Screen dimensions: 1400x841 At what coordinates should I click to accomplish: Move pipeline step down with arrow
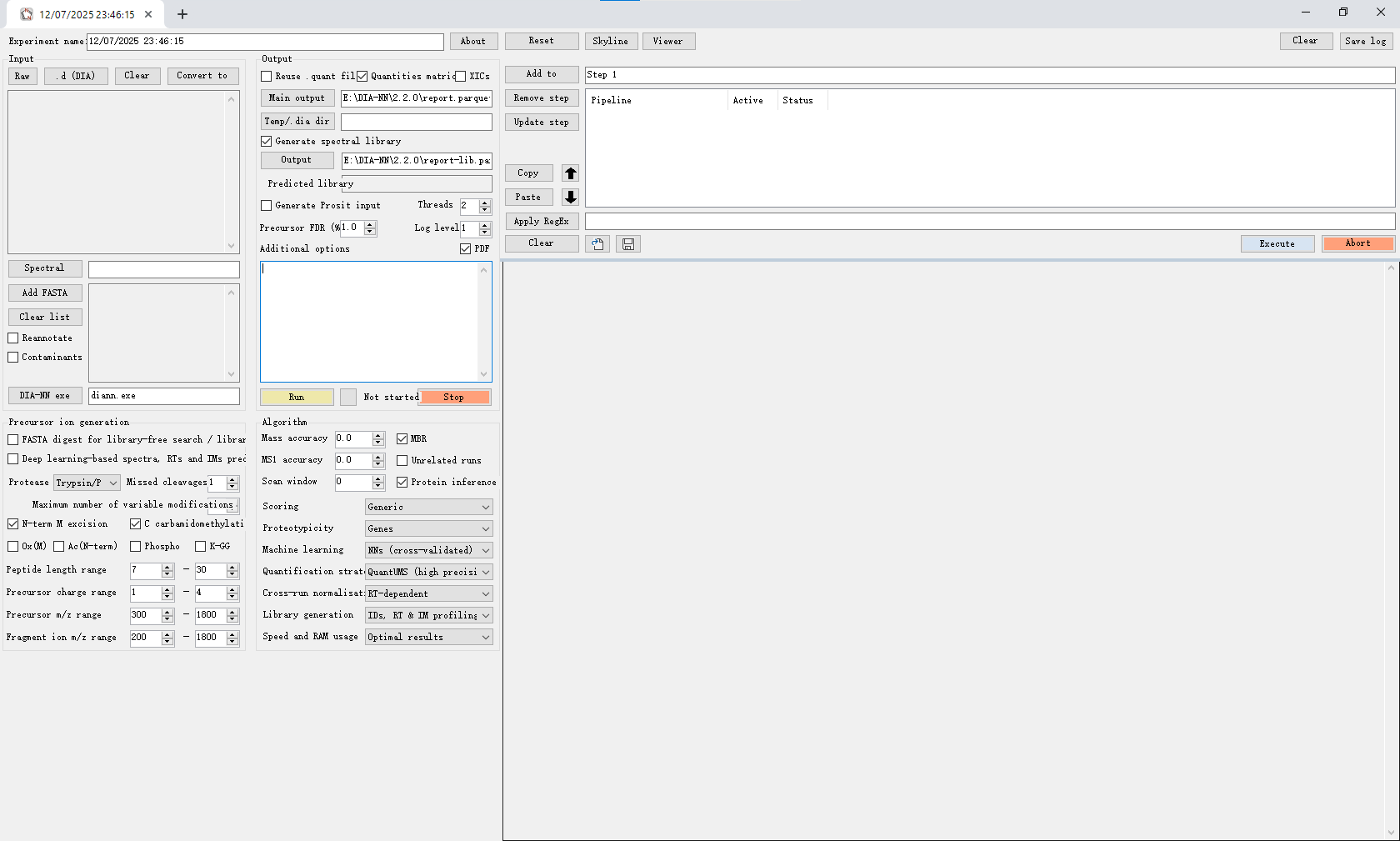[570, 198]
